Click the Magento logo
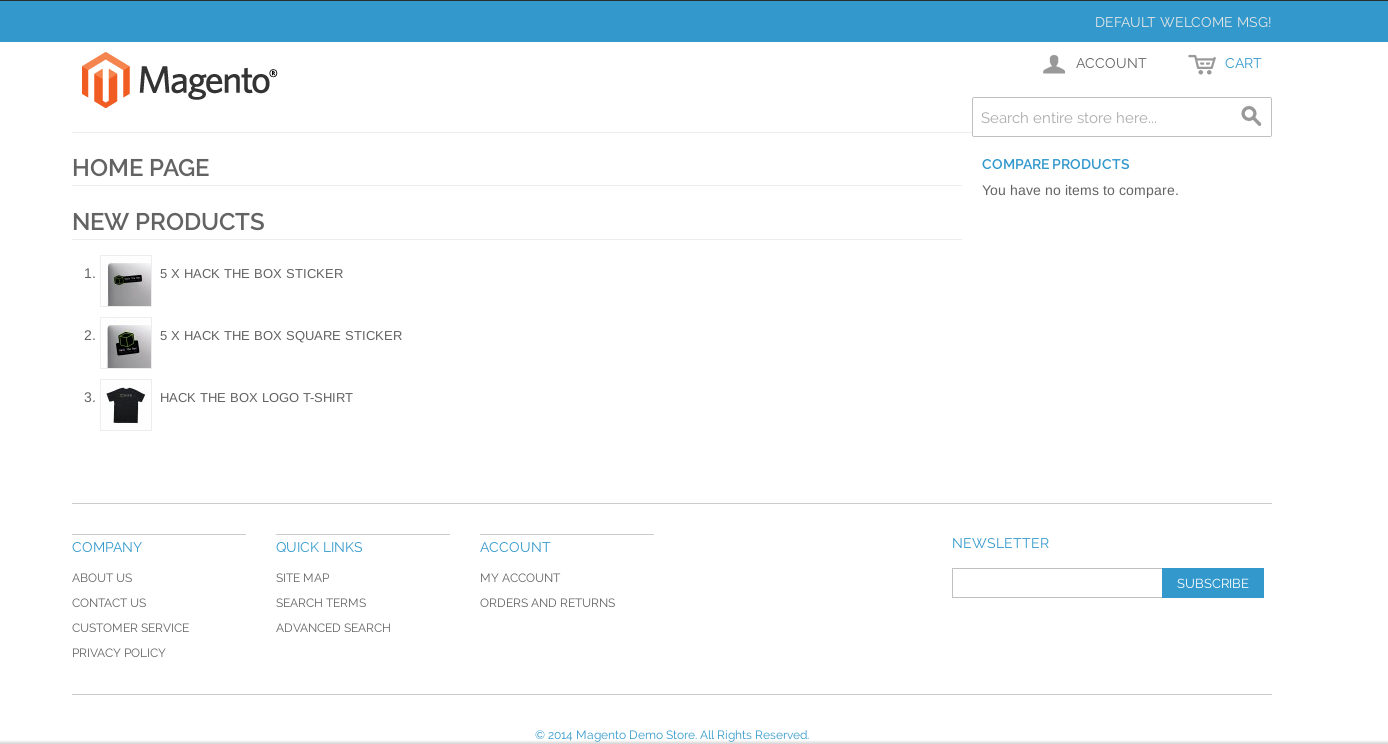 [x=179, y=80]
